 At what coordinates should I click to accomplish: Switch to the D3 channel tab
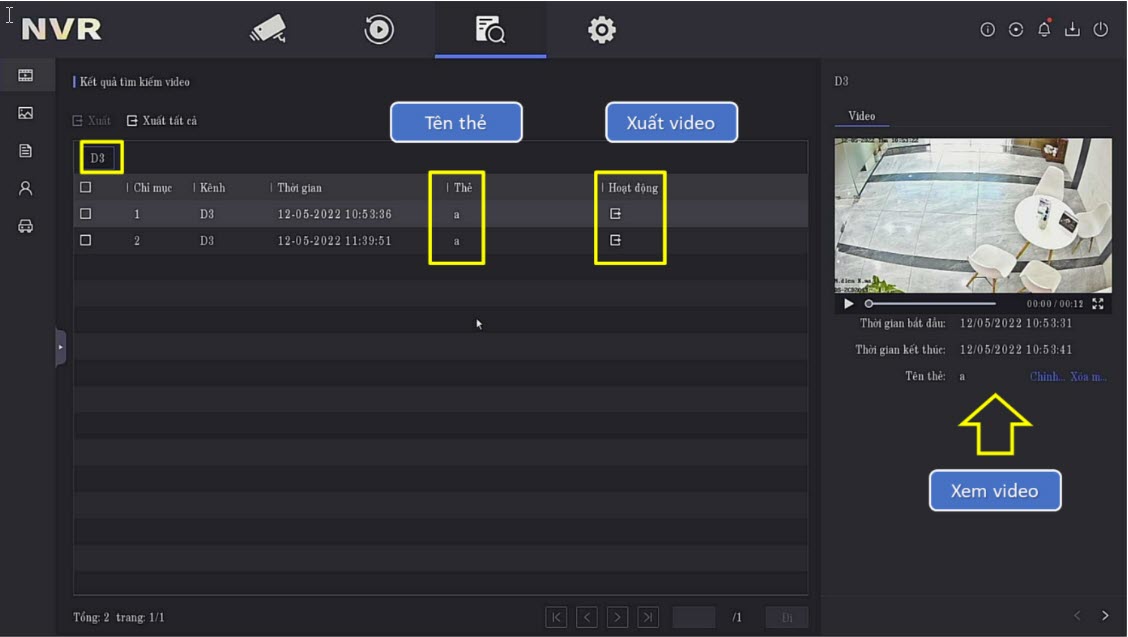98,158
